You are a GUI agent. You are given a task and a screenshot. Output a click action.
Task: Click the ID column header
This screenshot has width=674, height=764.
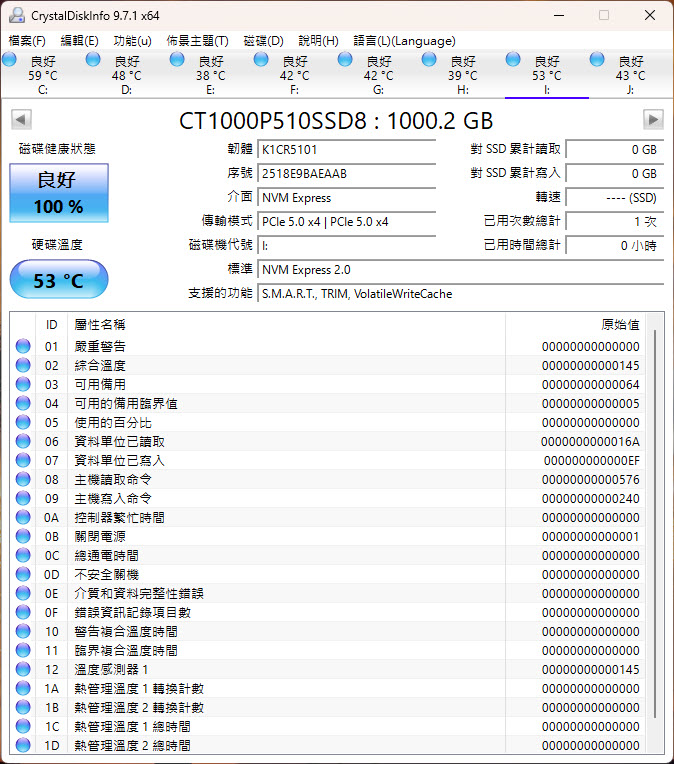(51, 325)
